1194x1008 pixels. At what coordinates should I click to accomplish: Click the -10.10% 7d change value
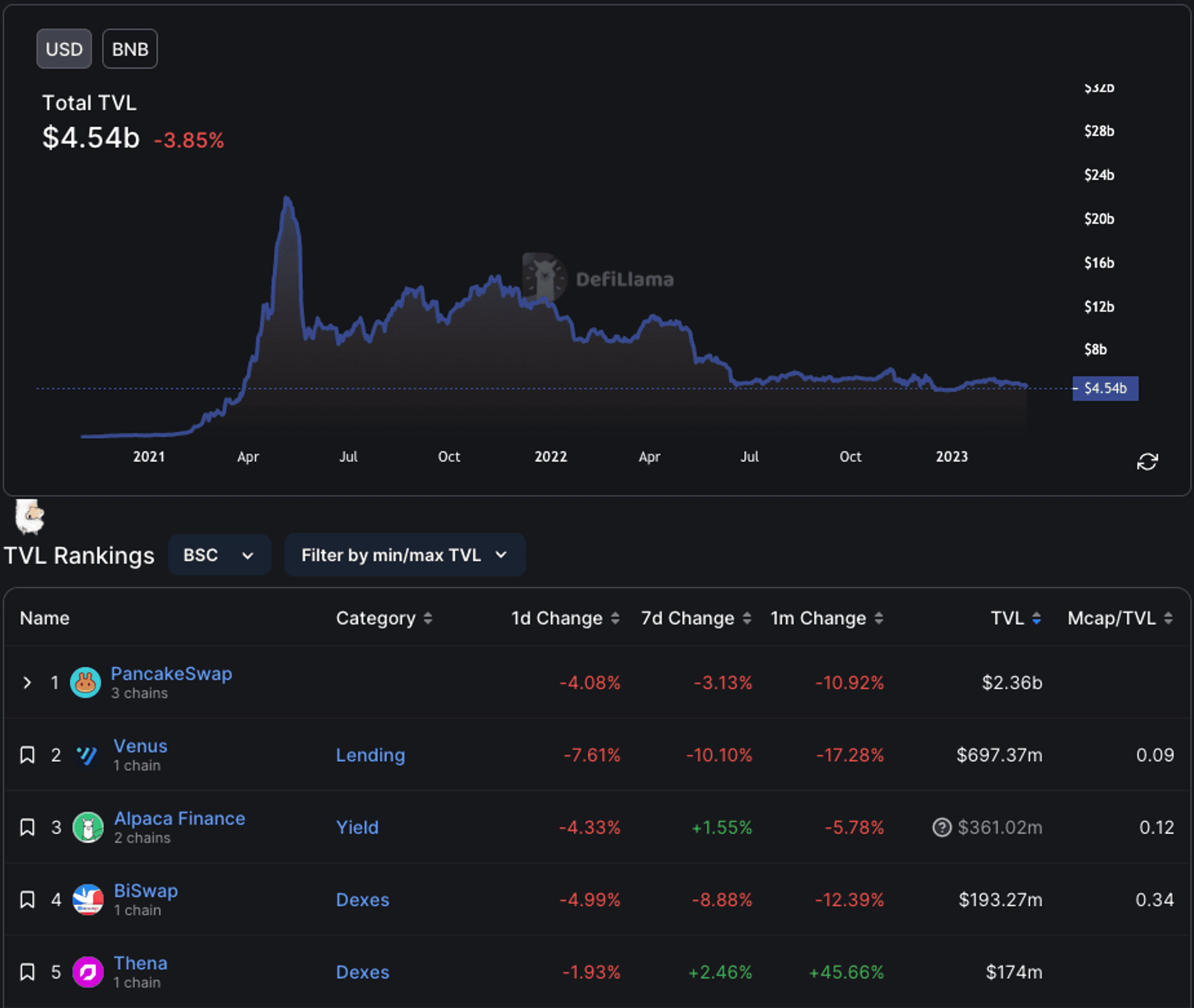point(719,756)
